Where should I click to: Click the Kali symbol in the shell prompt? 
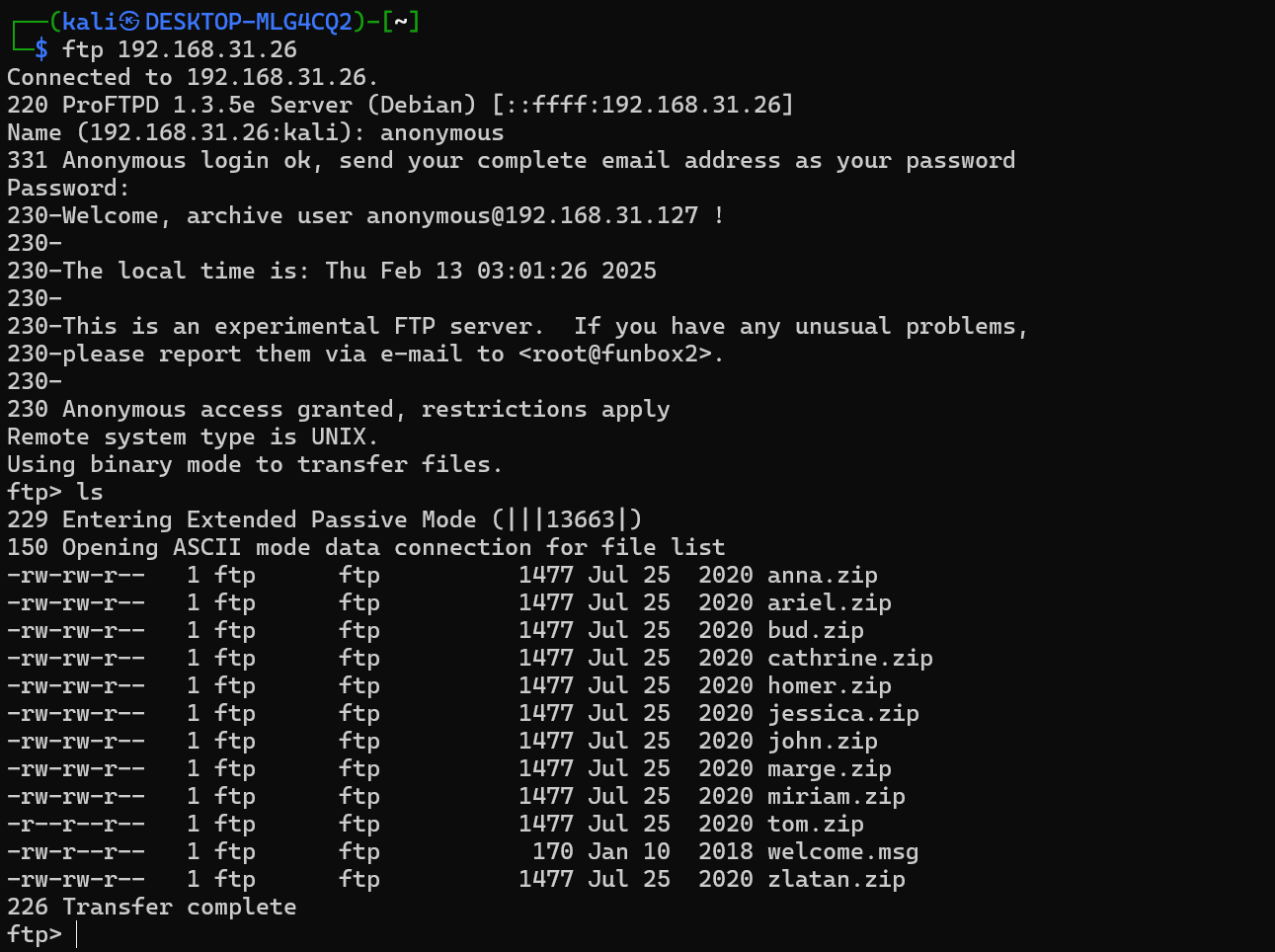click(129, 22)
